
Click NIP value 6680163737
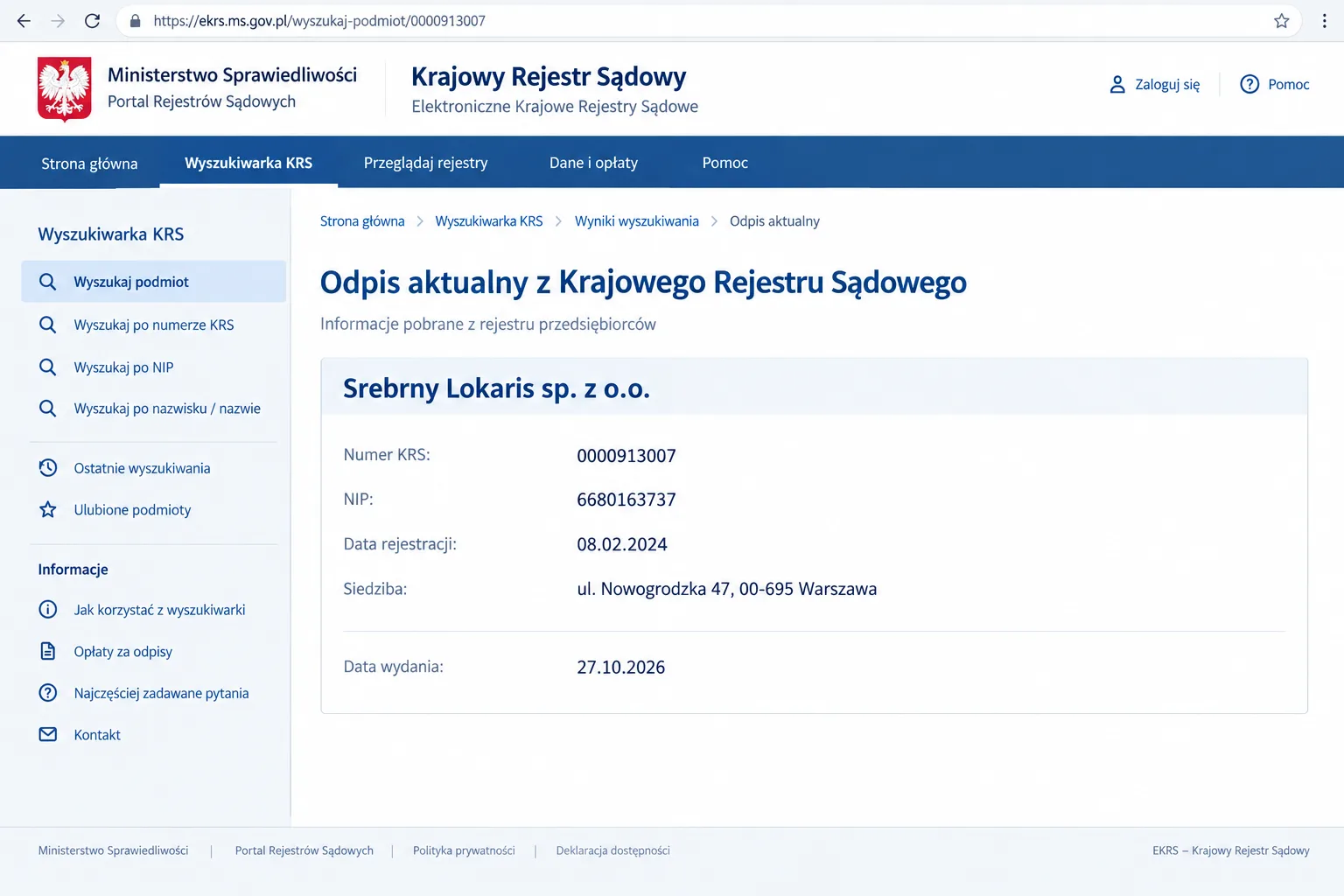click(x=626, y=500)
